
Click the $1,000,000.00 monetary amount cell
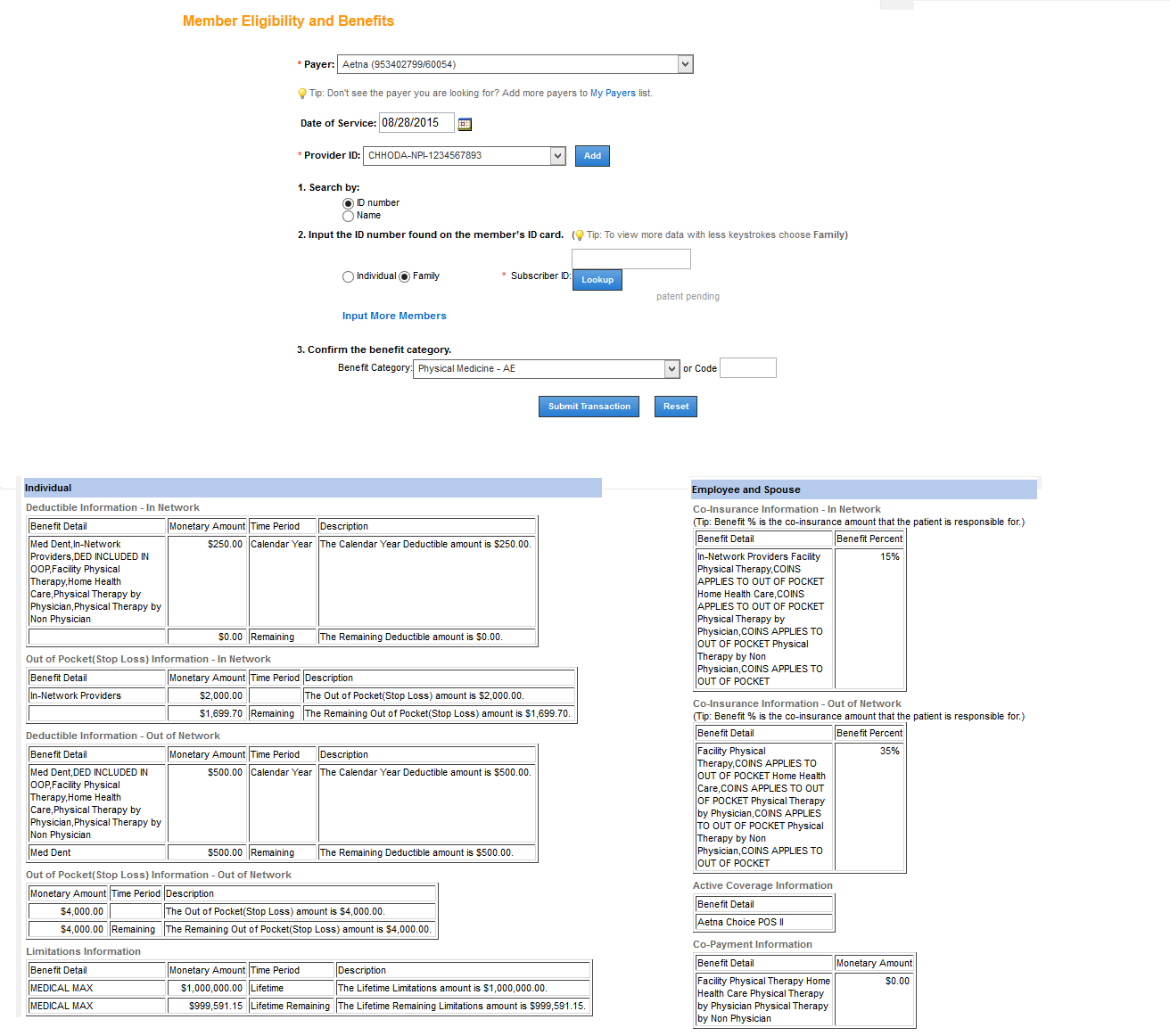pyautogui.click(x=207, y=988)
